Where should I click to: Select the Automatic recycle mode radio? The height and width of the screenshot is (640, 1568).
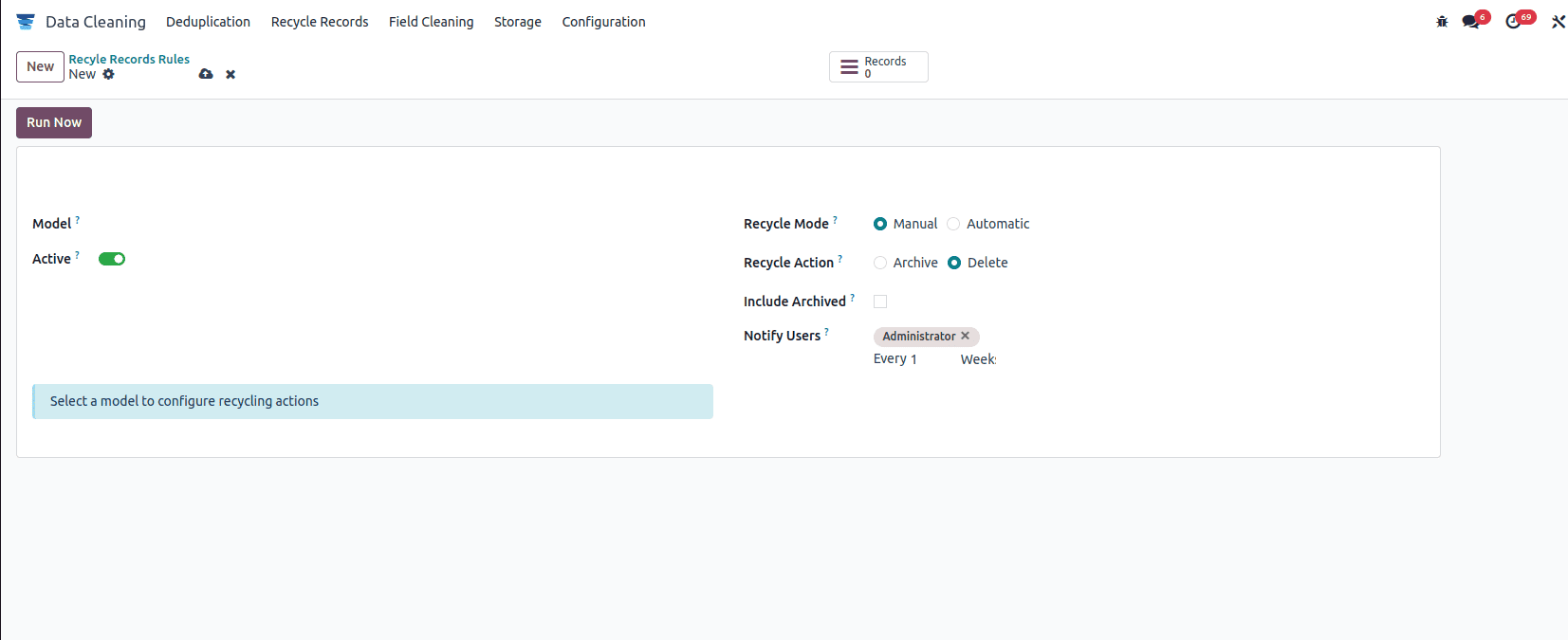953,224
